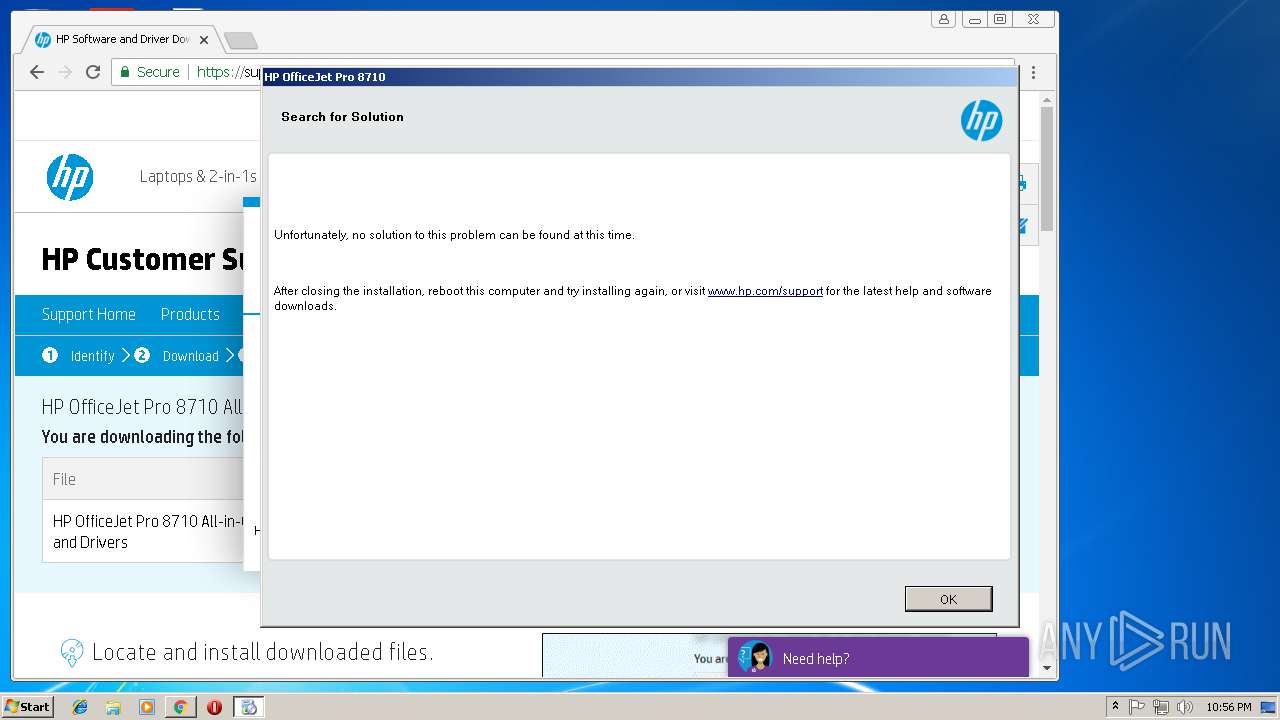Click the HP logo in the installer dialog

(981, 121)
